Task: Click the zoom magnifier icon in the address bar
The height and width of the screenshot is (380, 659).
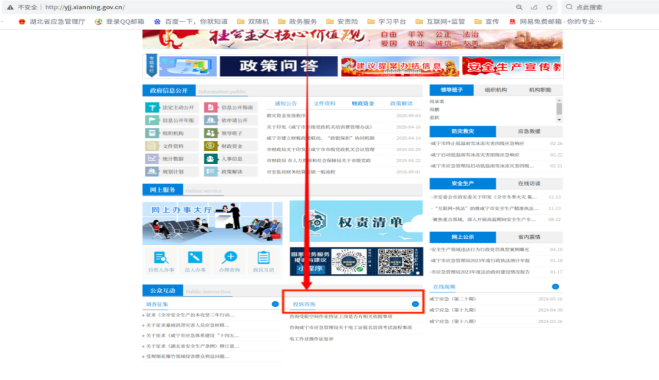Action: 519,7
